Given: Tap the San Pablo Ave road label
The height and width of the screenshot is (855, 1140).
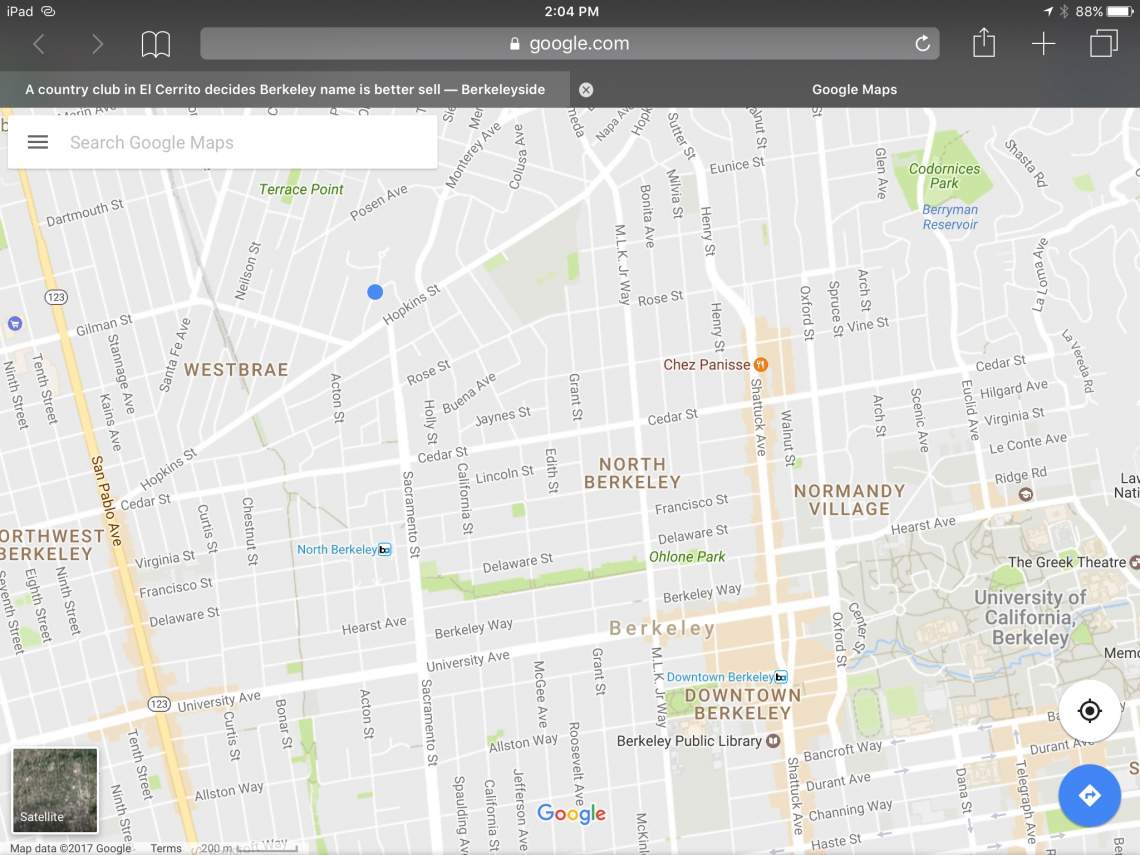Looking at the screenshot, I should [105, 500].
